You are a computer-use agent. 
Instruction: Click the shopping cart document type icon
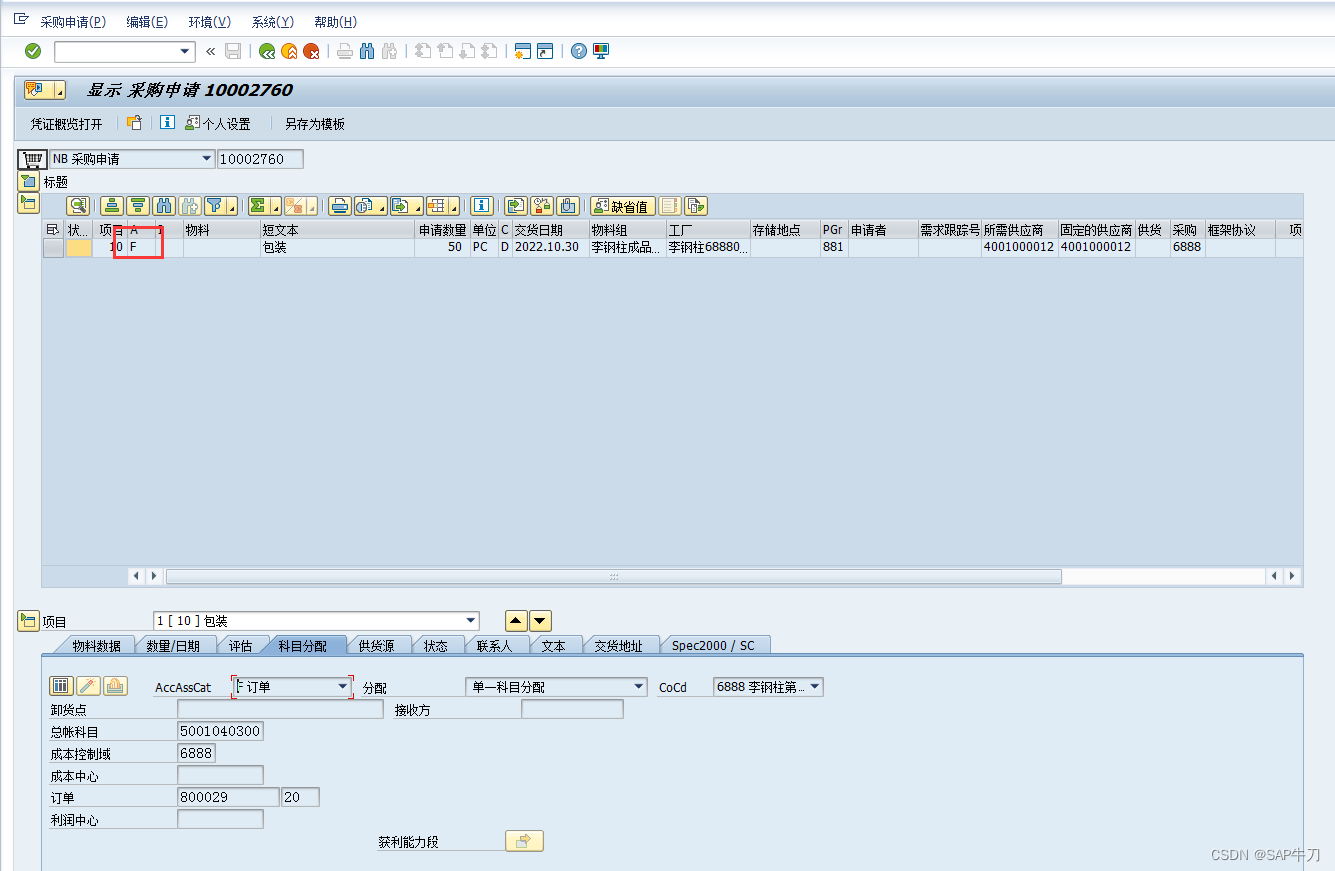pos(32,159)
